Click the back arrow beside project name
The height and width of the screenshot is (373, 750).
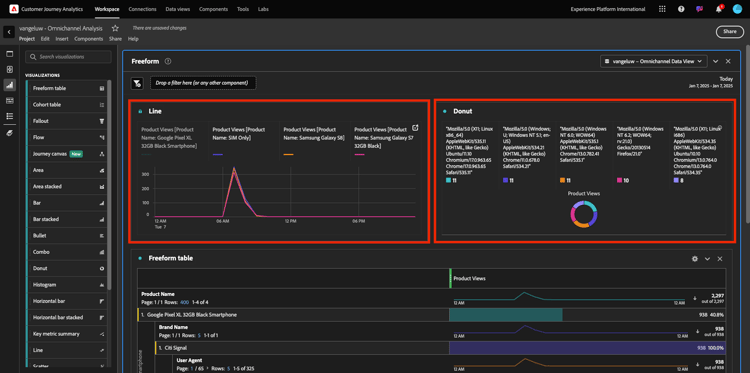click(9, 32)
